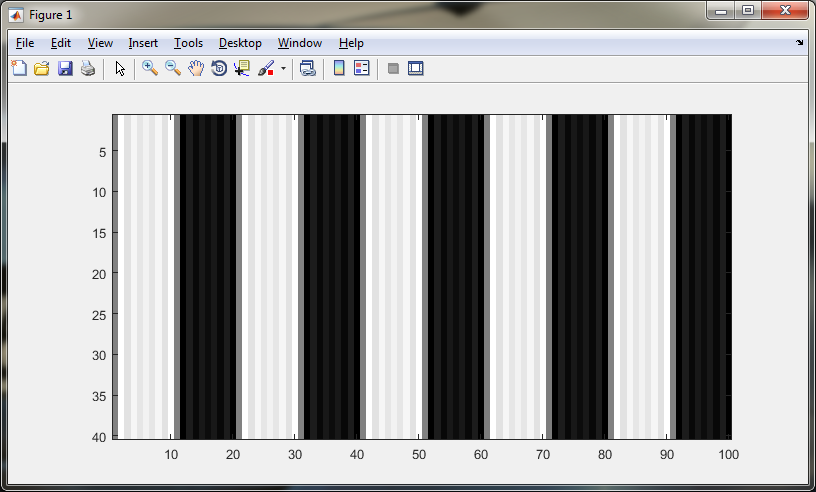Viewport: 816px width, 492px height.
Task: Toggle the Brush data tool
Action: (x=266, y=69)
